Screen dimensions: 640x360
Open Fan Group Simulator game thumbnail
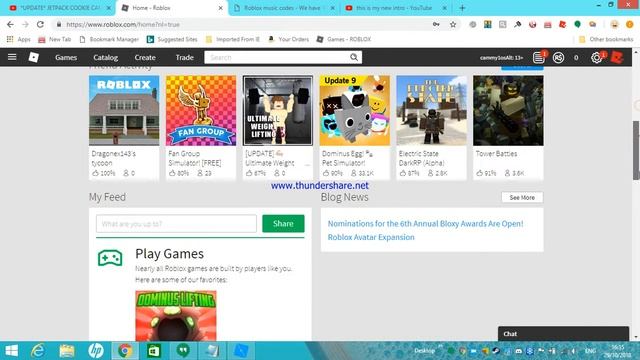pos(201,110)
